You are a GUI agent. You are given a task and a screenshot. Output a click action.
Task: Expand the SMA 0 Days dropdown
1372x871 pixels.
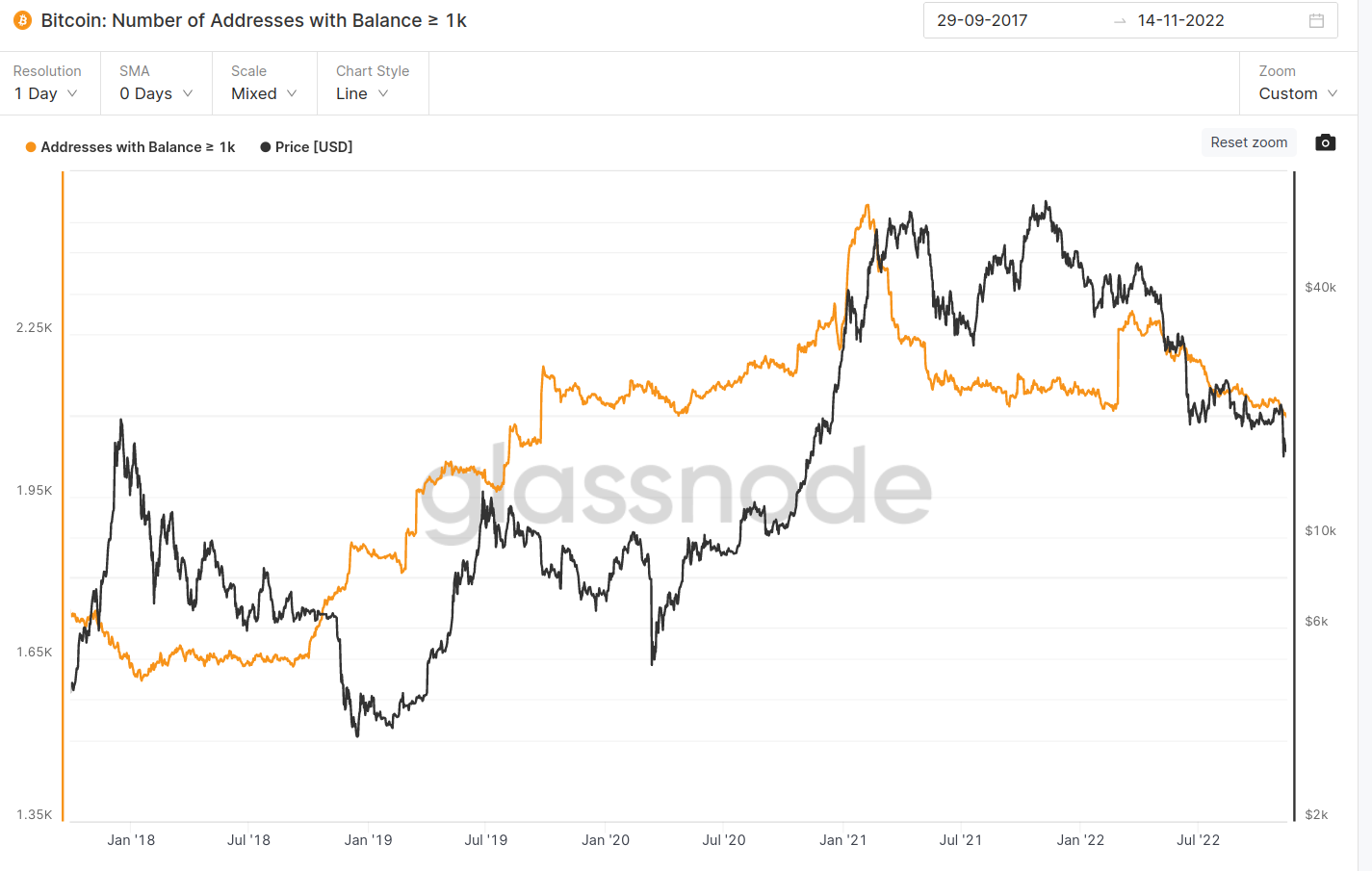pyautogui.click(x=156, y=93)
